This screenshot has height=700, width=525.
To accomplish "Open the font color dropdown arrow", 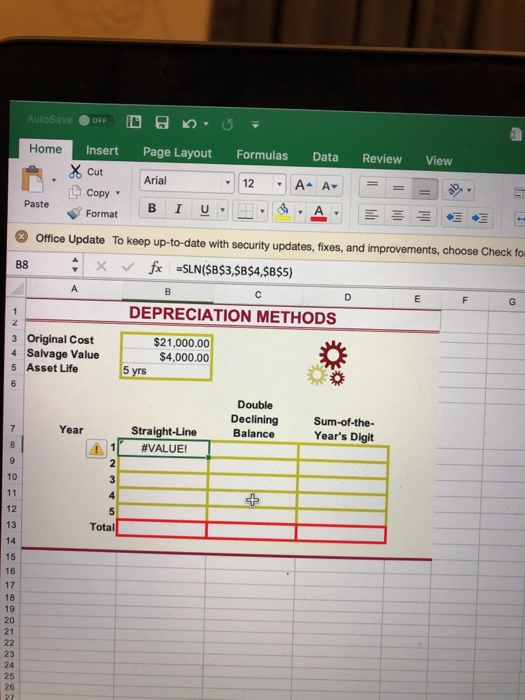I will [x=337, y=213].
